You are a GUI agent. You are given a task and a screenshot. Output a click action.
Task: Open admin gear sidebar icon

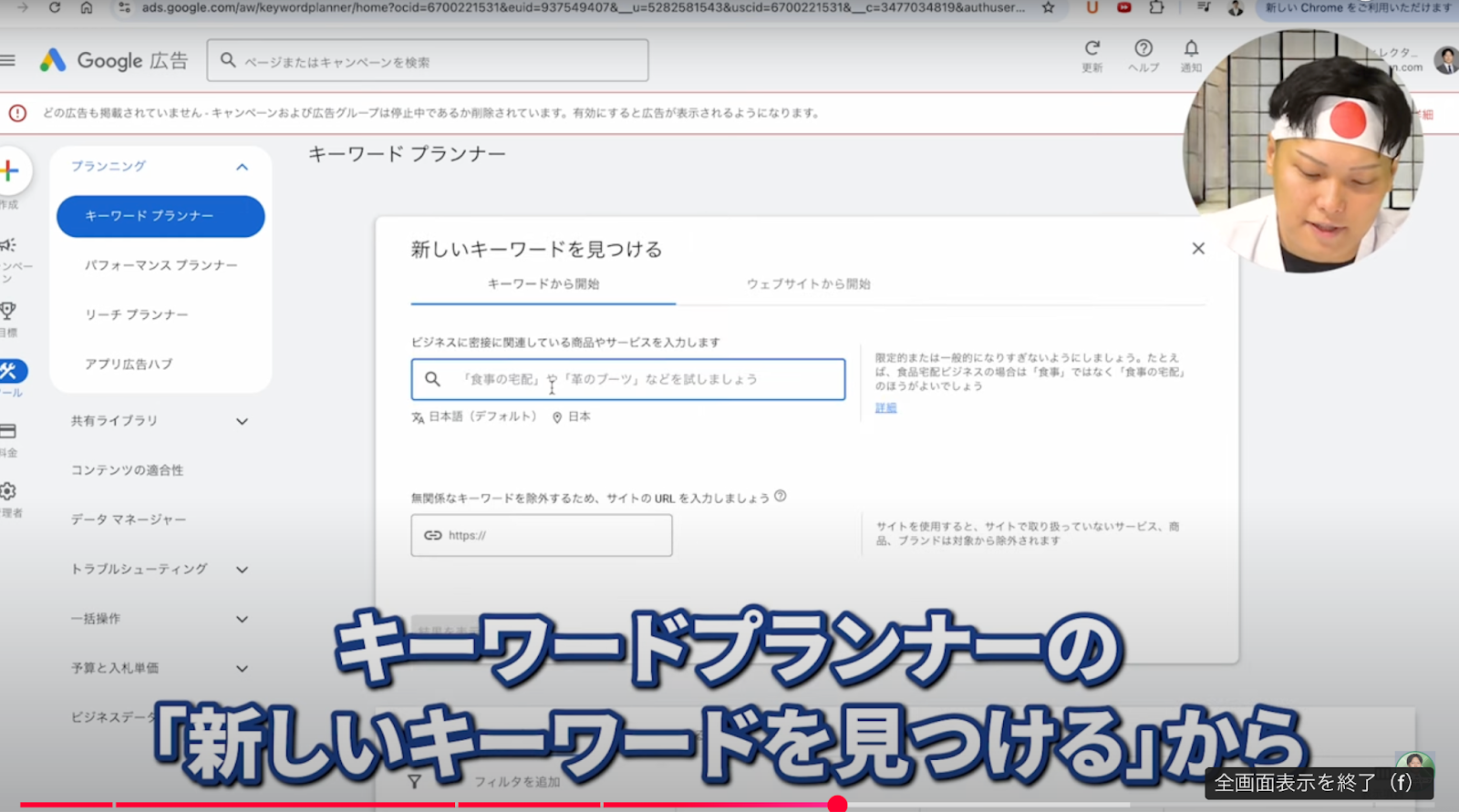[8, 491]
